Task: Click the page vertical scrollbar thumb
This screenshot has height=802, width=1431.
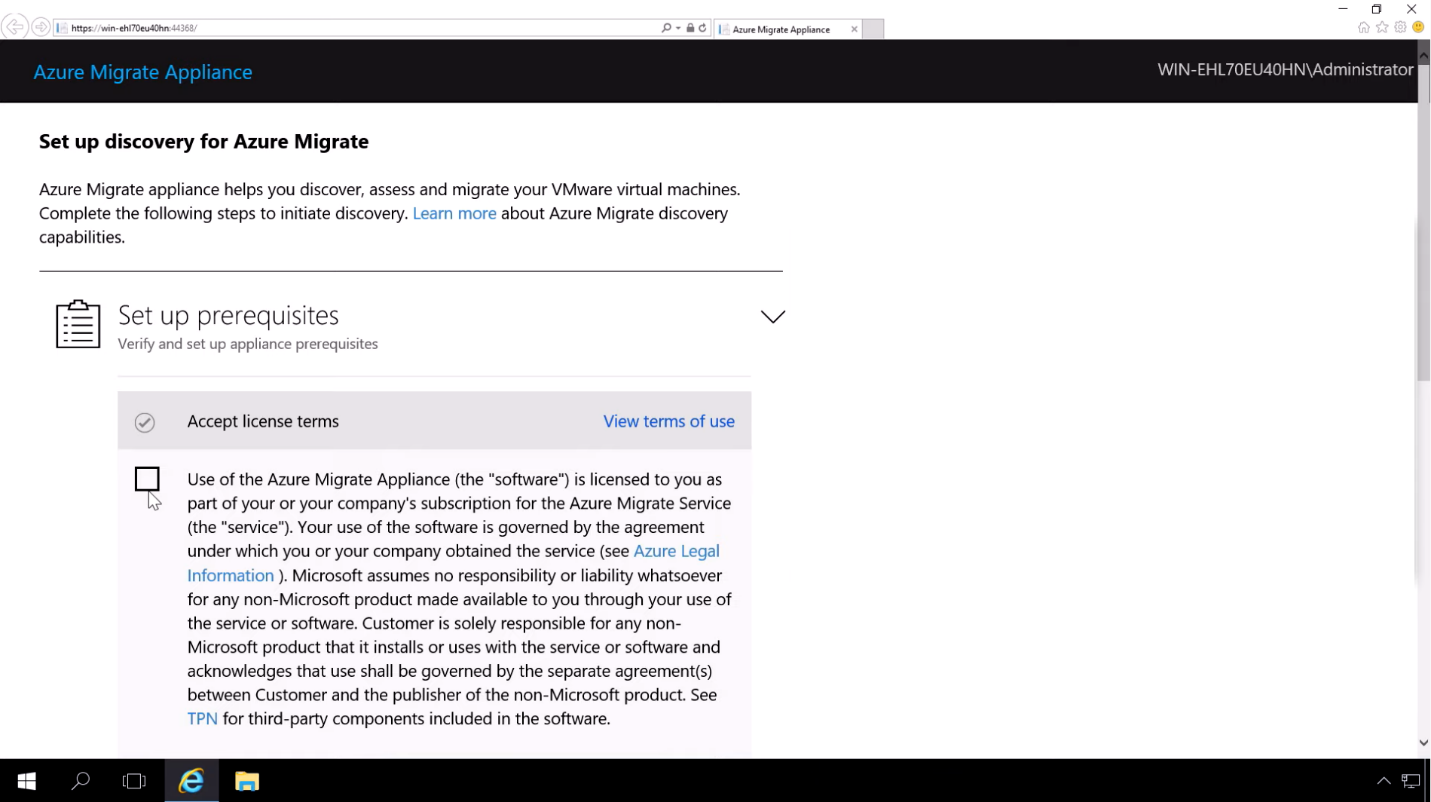Action: tap(1424, 225)
